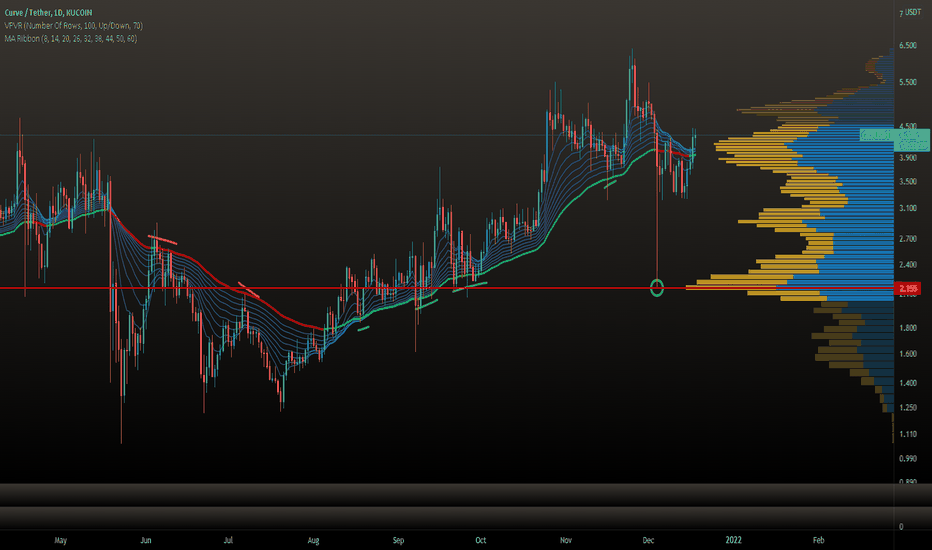
Task: Click the 1.250 price axis label
Action: pyautogui.click(x=908, y=408)
